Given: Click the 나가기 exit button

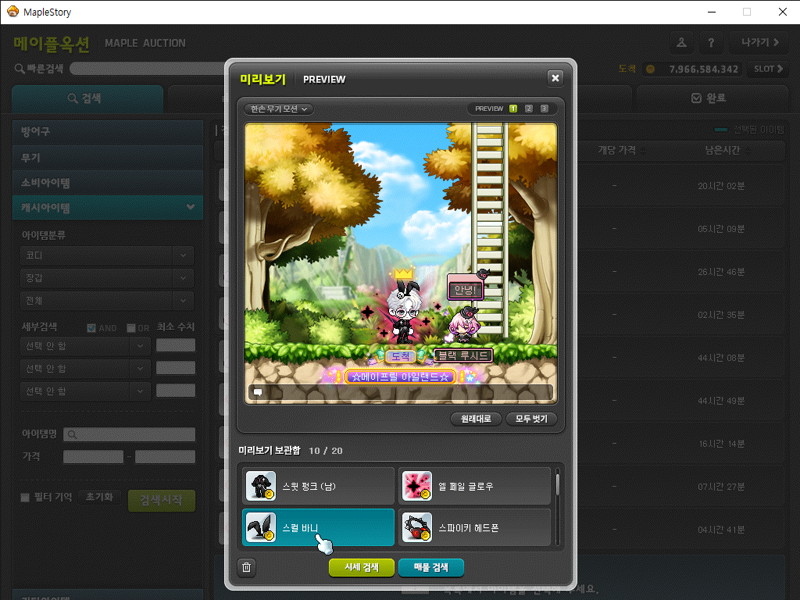Looking at the screenshot, I should [760, 42].
